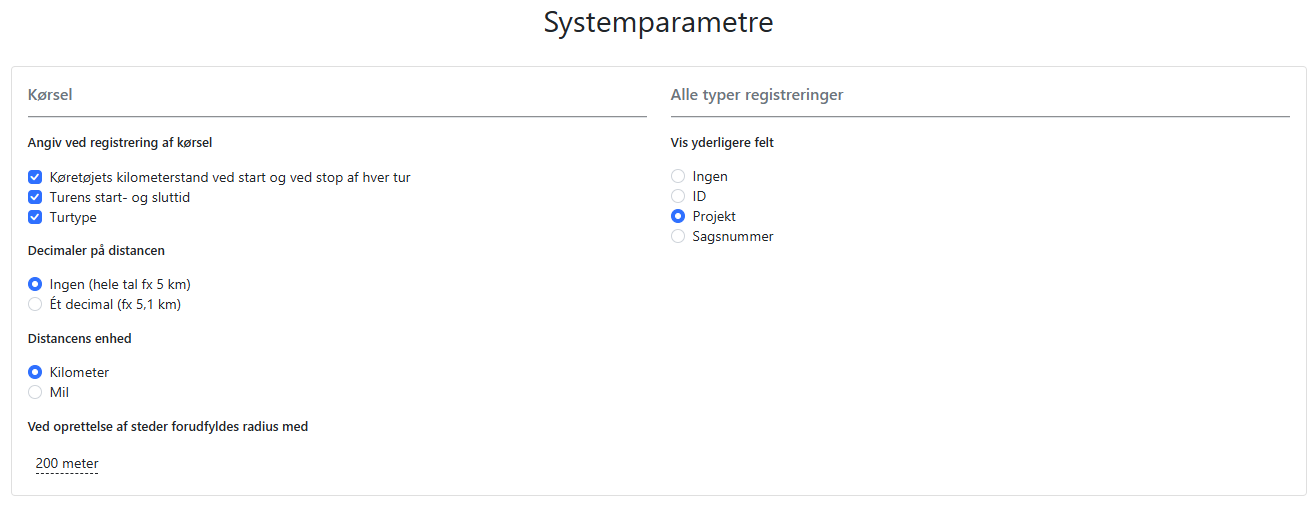Disable the Turtype checkbox
Image resolution: width=1316 pixels, height=507 pixels.
(35, 217)
